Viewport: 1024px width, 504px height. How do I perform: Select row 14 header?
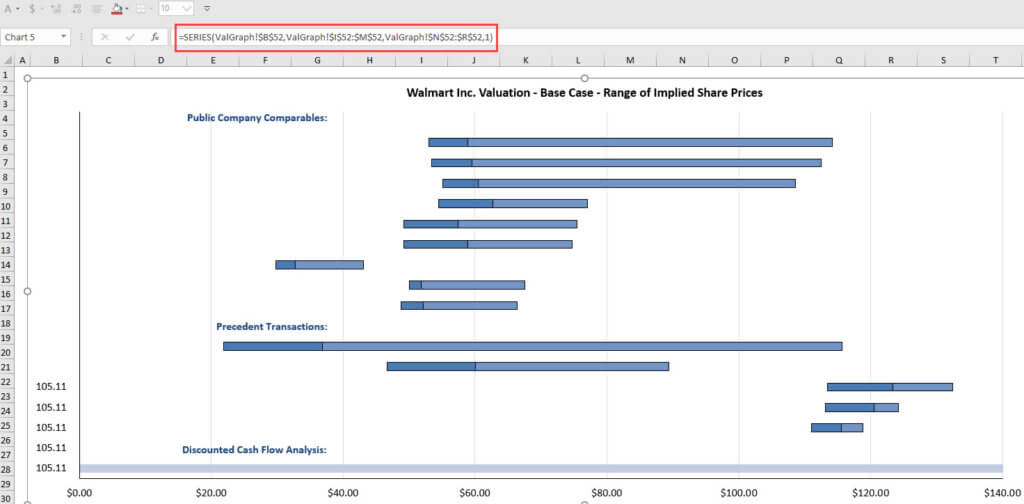click(x=7, y=265)
